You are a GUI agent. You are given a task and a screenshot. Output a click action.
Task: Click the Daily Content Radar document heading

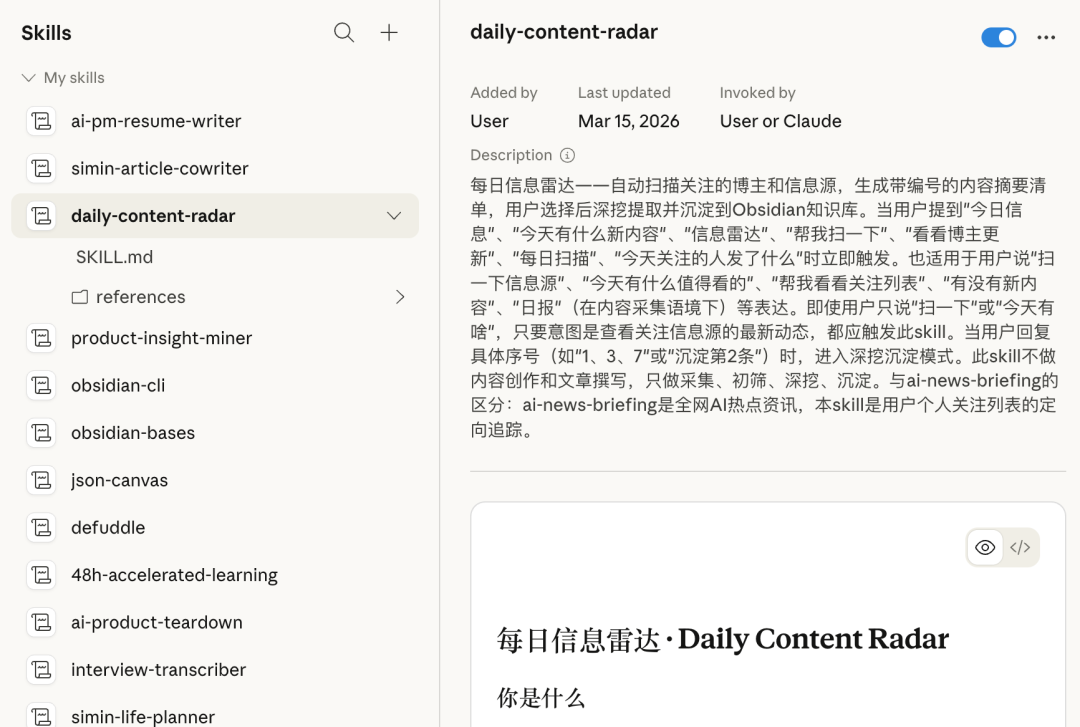coord(722,639)
